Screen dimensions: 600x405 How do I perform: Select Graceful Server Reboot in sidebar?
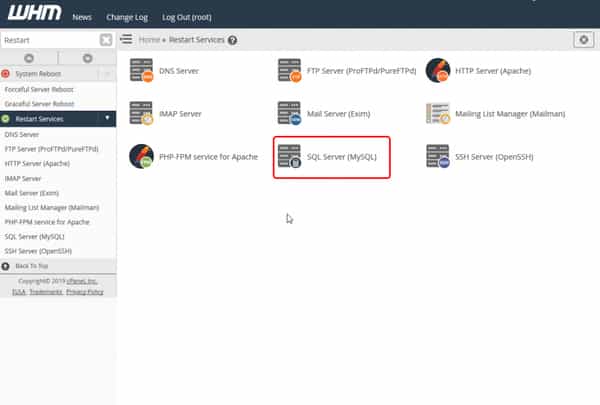[39, 104]
